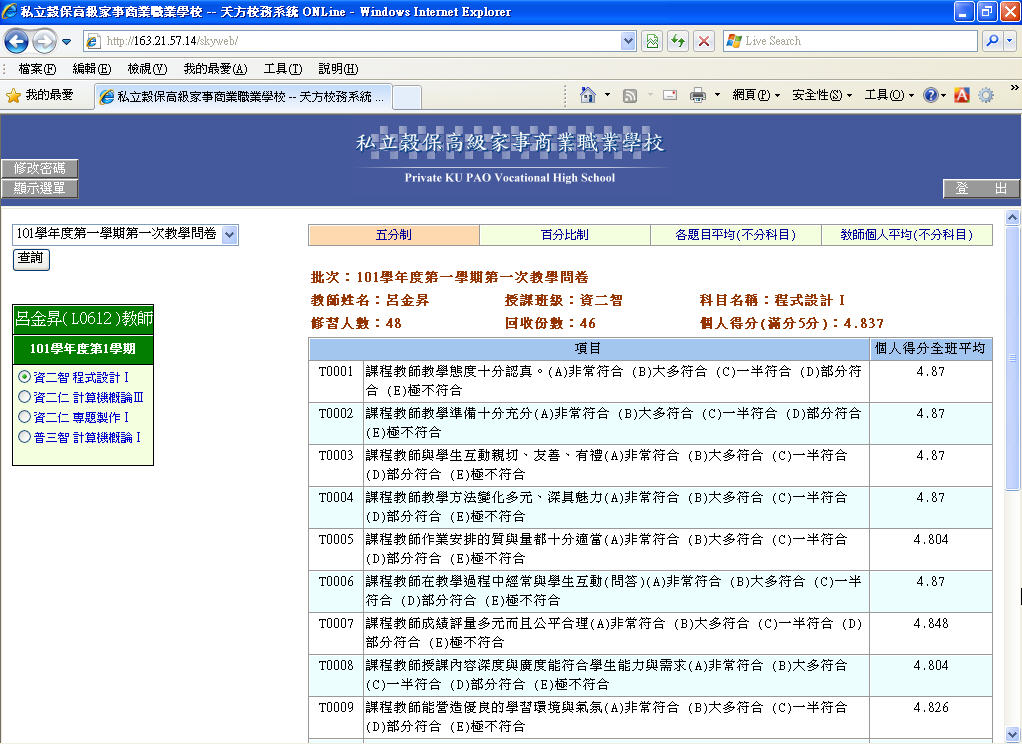Select the 資二仁 計算機概論Ⅲ radio button
The image size is (1022, 744).
[x=24, y=396]
